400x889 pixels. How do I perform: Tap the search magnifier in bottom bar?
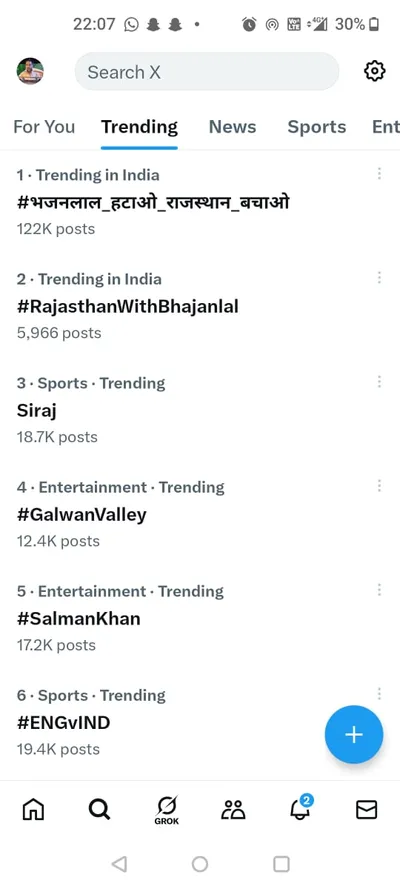pyautogui.click(x=100, y=810)
